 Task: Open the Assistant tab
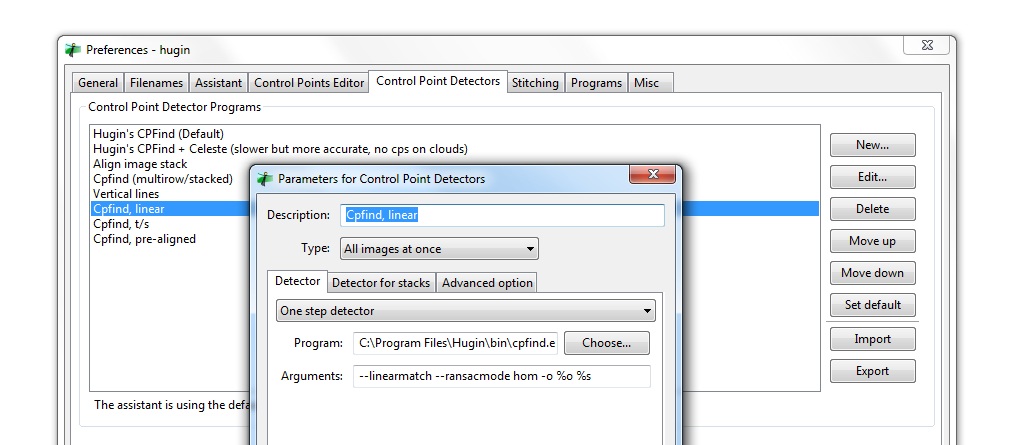(x=218, y=83)
